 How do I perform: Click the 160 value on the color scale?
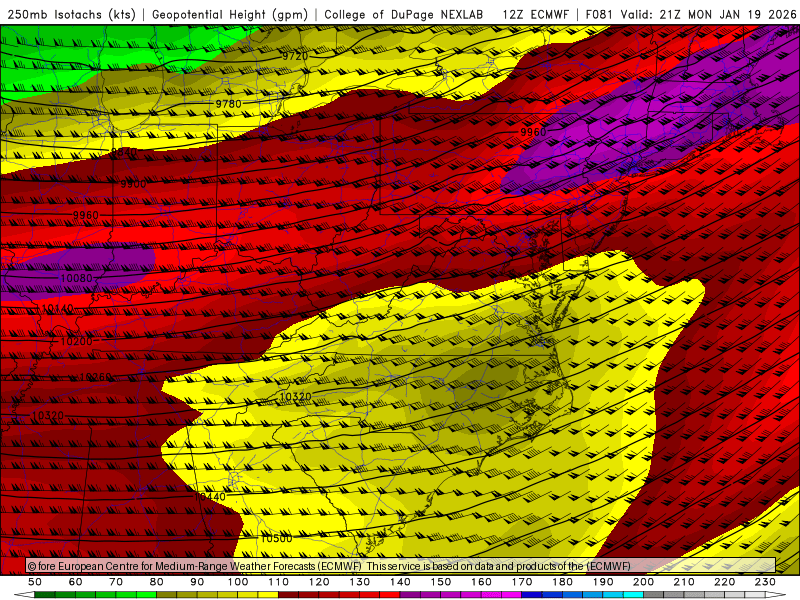[481, 582]
